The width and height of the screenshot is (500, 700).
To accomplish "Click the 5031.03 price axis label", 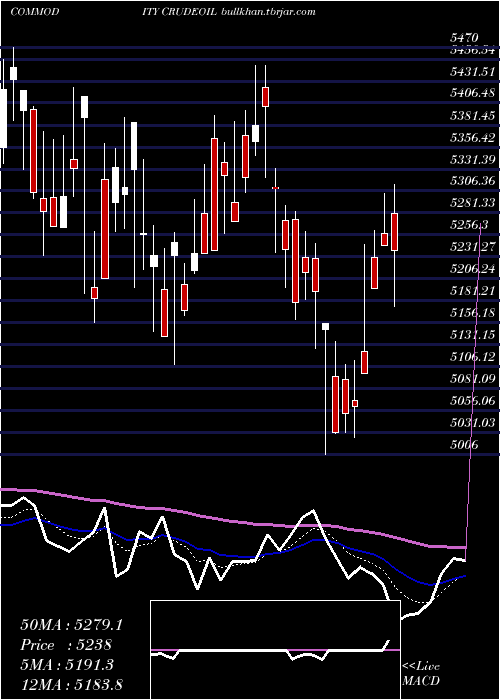I will tap(473, 422).
